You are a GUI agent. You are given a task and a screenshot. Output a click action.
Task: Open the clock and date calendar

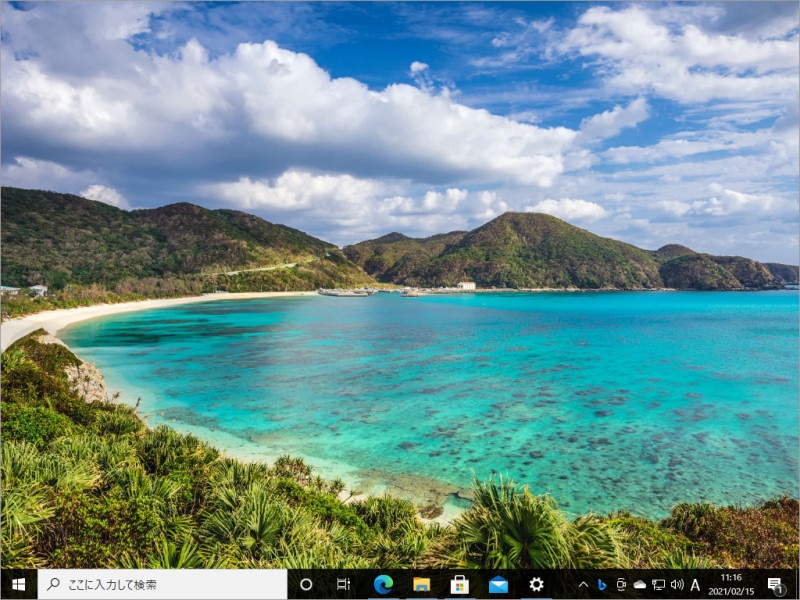coord(731,584)
